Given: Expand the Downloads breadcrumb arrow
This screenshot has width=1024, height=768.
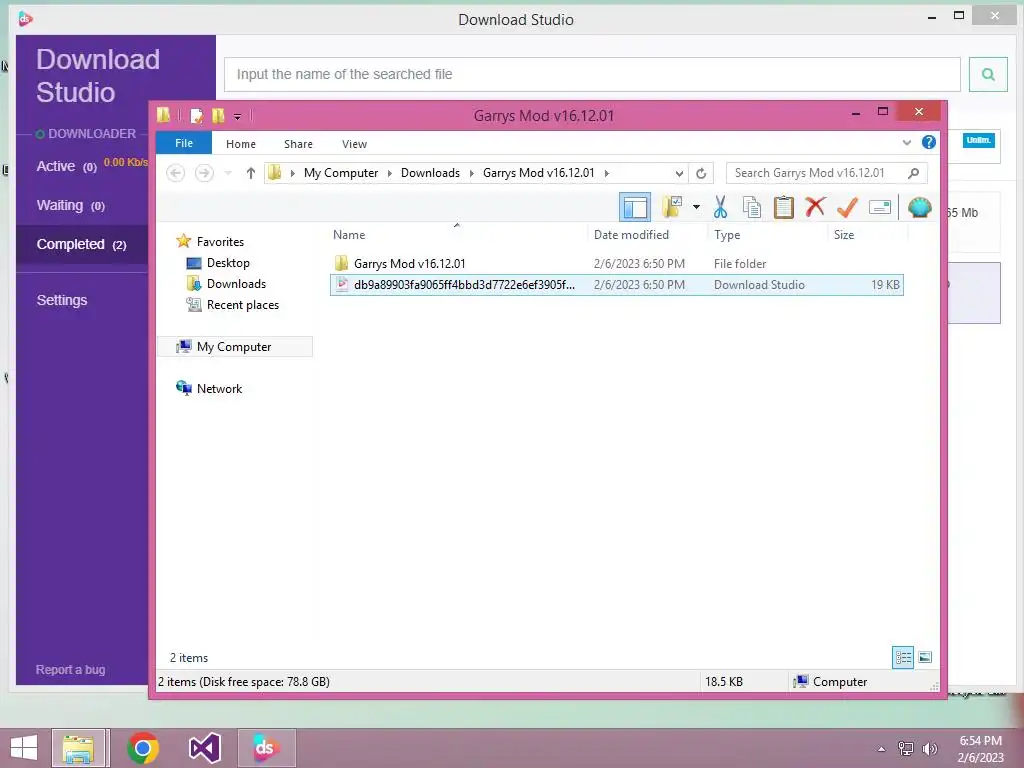Looking at the screenshot, I should coord(472,173).
